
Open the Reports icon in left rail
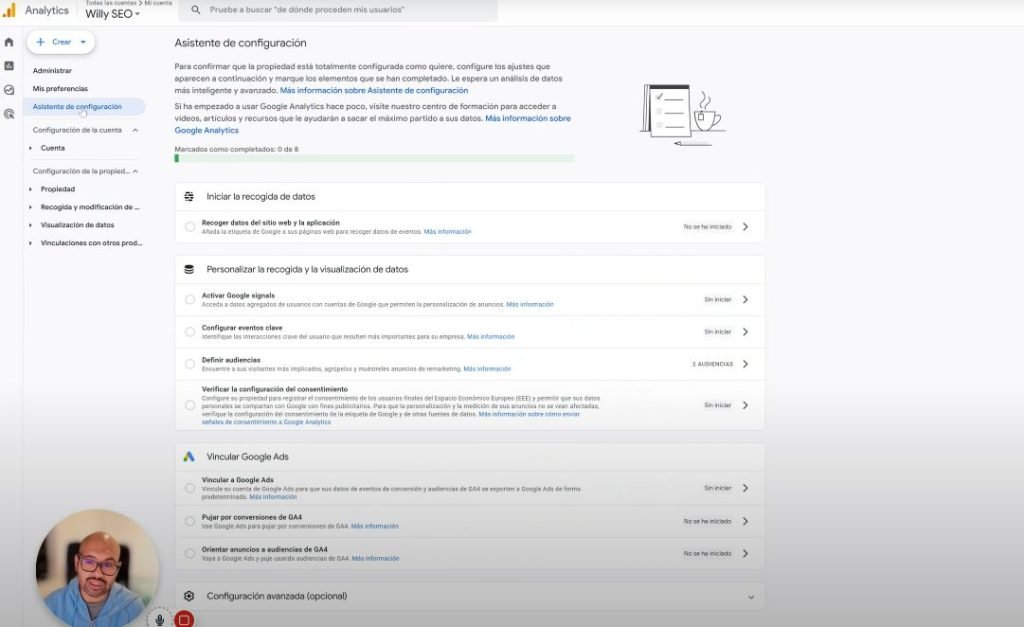(8, 65)
